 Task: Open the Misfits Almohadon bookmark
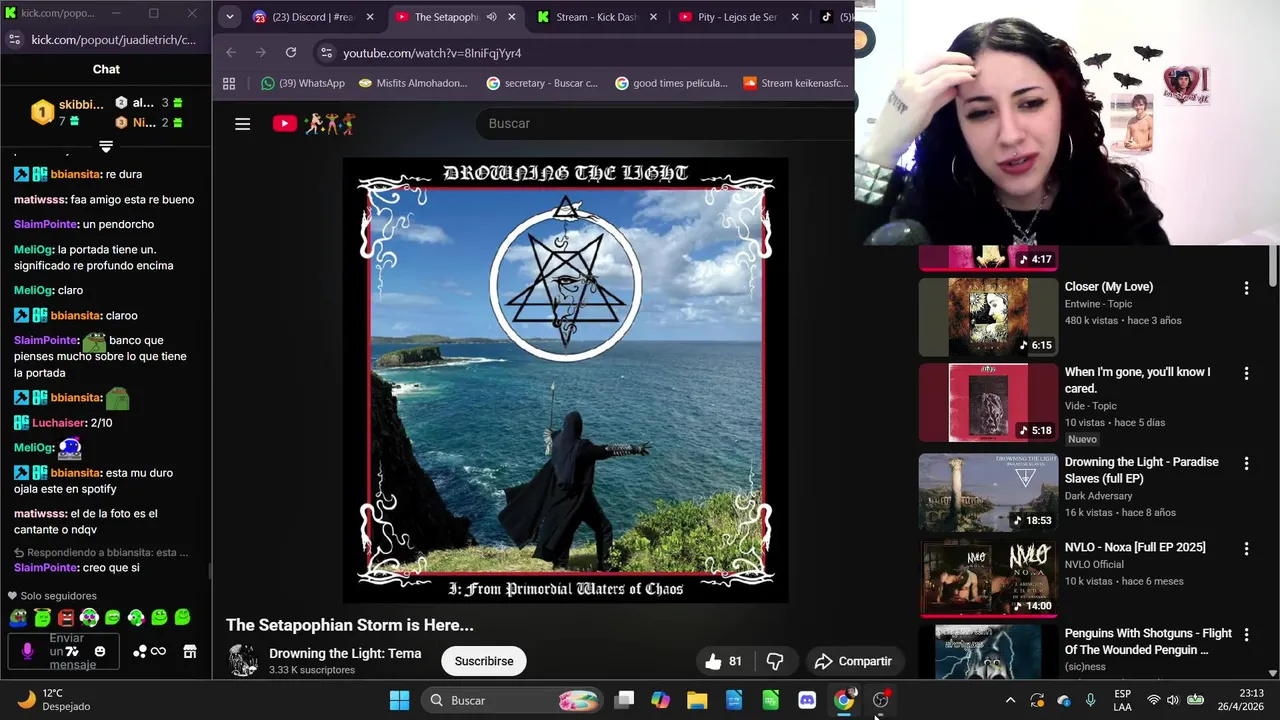[412, 83]
